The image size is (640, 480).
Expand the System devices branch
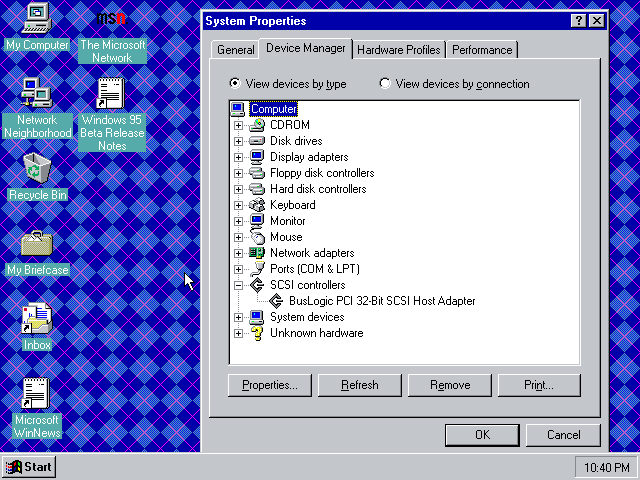238,317
